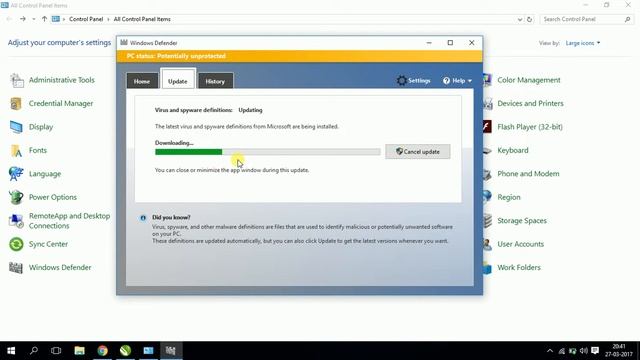The width and height of the screenshot is (640, 360).
Task: Open Credential Manager icon in Control Panel
Action: (16, 104)
